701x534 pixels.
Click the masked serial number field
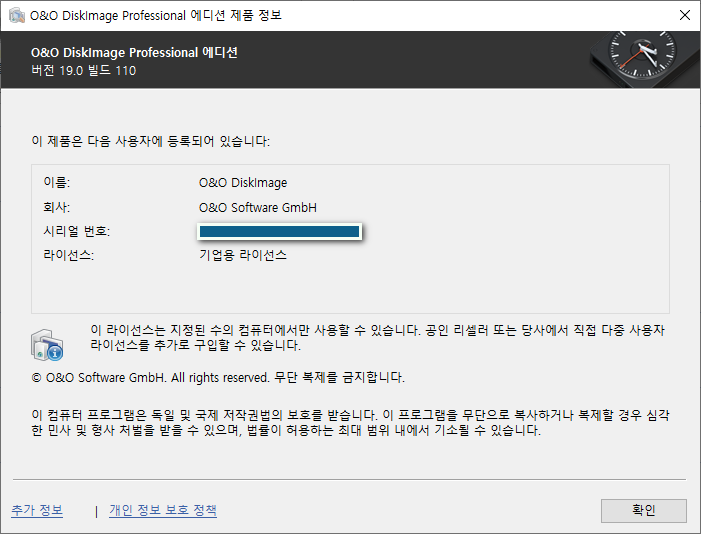pos(279,231)
